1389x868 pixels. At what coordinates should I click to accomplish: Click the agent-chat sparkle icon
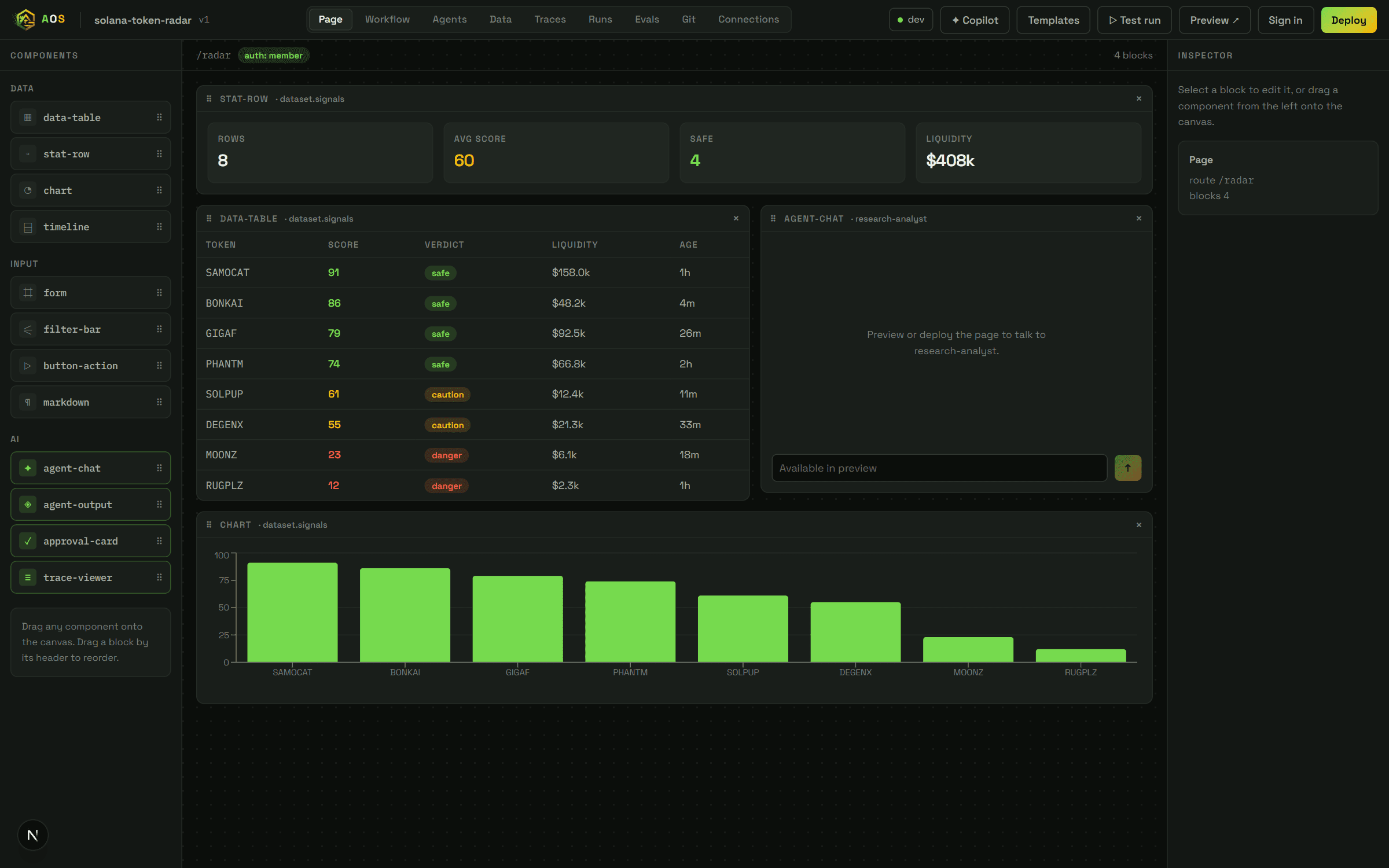(27, 468)
